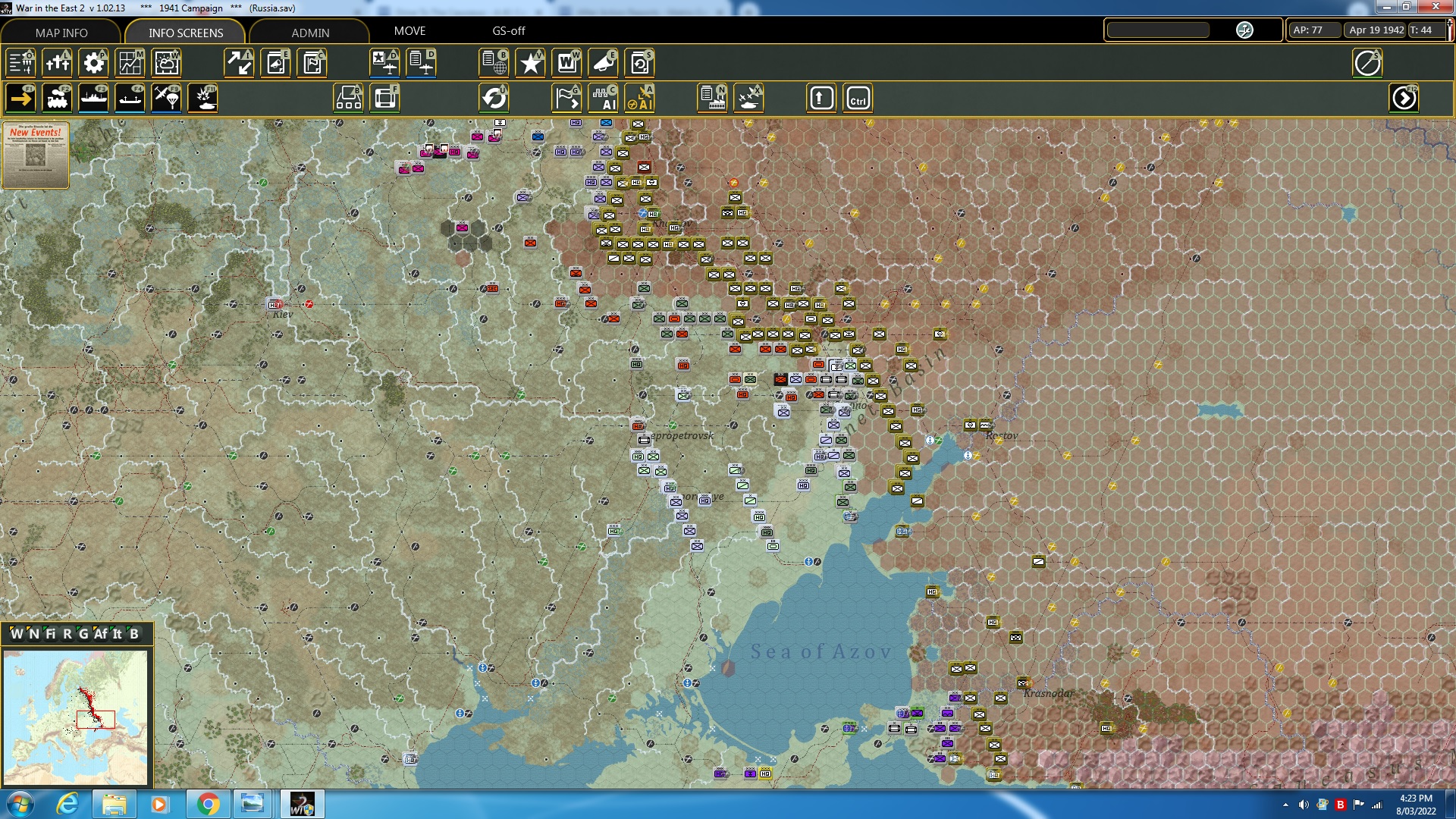This screenshot has height=819, width=1456.
Task: Toggle the G nation filter button
Action: 83,634
